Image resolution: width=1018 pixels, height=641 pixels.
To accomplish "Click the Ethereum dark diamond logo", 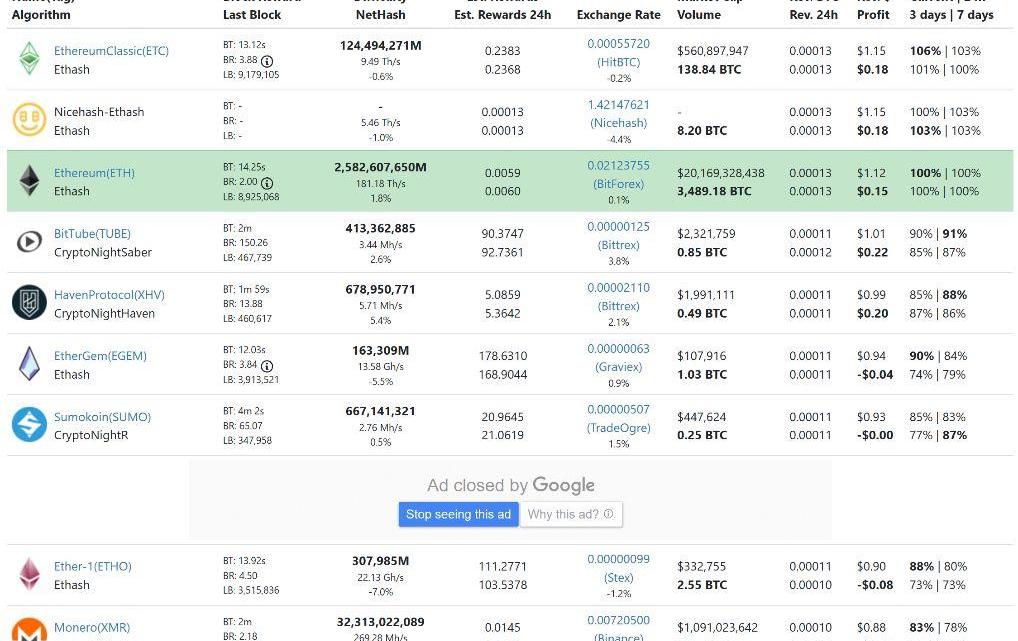I will (29, 181).
